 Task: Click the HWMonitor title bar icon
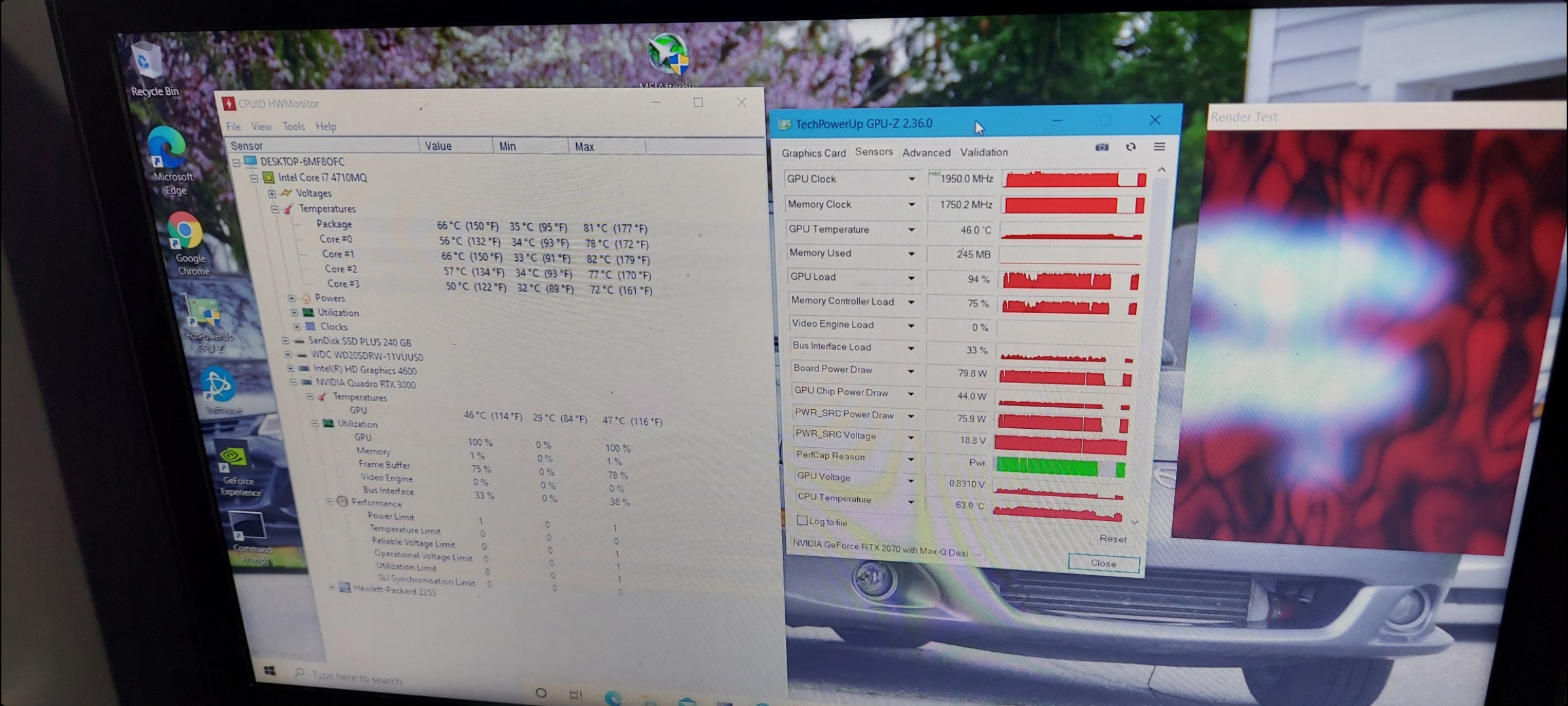228,103
